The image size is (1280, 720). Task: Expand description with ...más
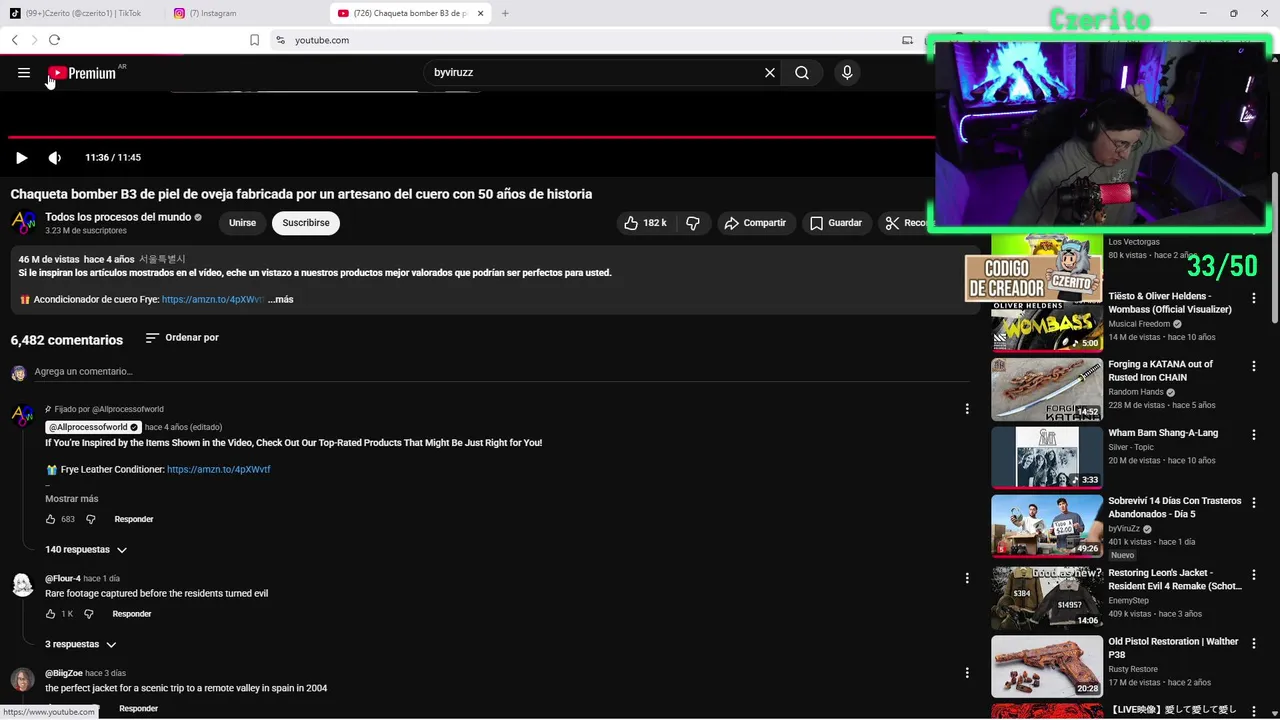point(281,299)
